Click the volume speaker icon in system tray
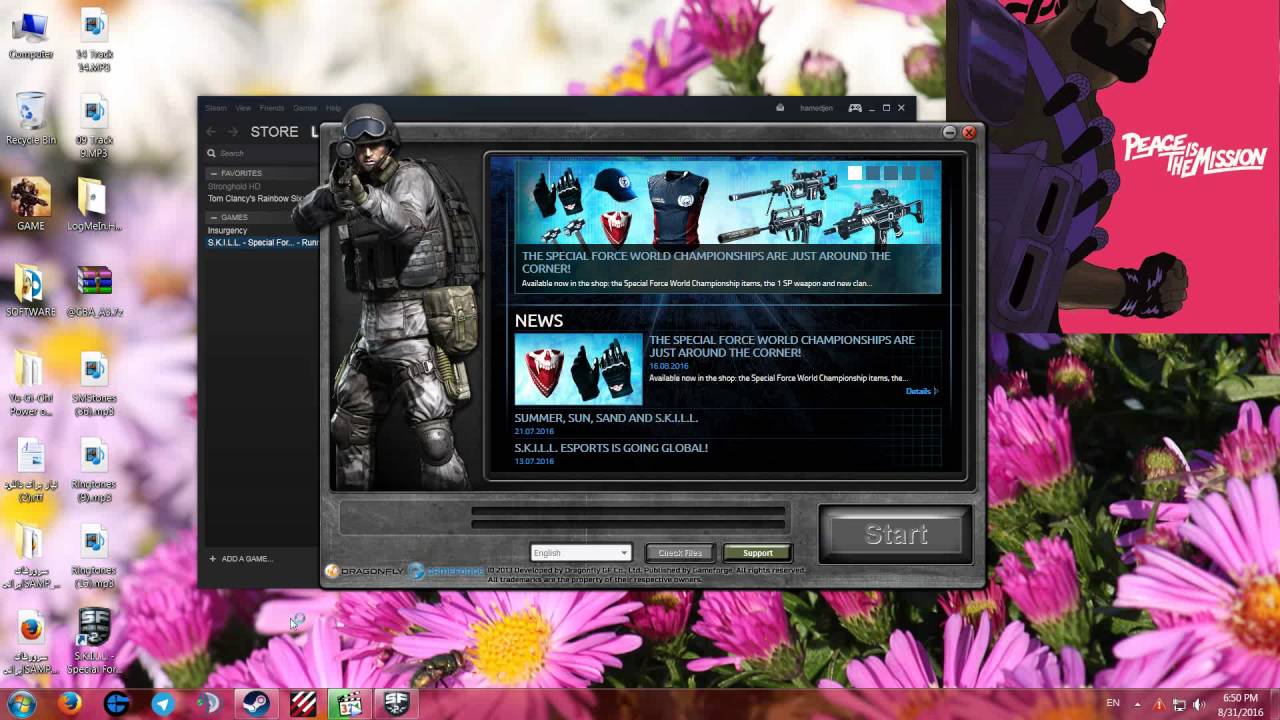This screenshot has width=1280, height=720. point(1199,705)
